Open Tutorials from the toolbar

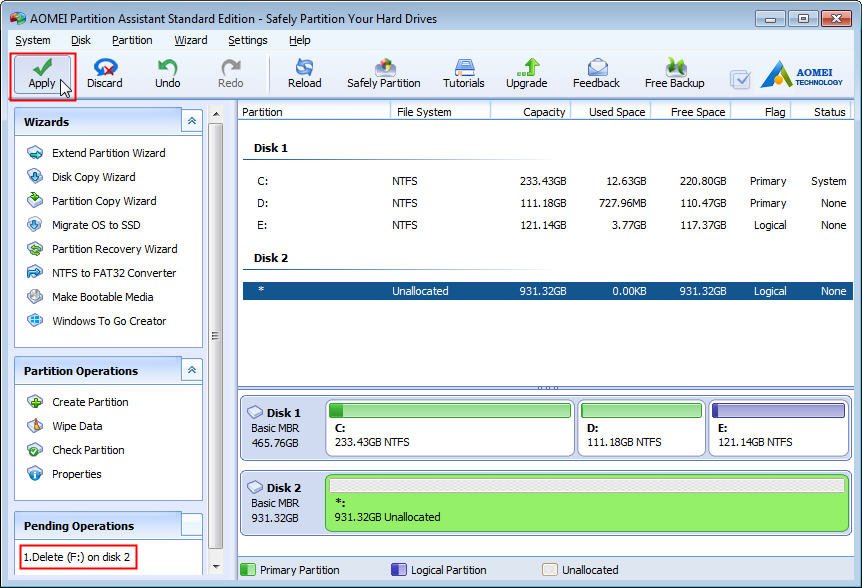coord(463,73)
